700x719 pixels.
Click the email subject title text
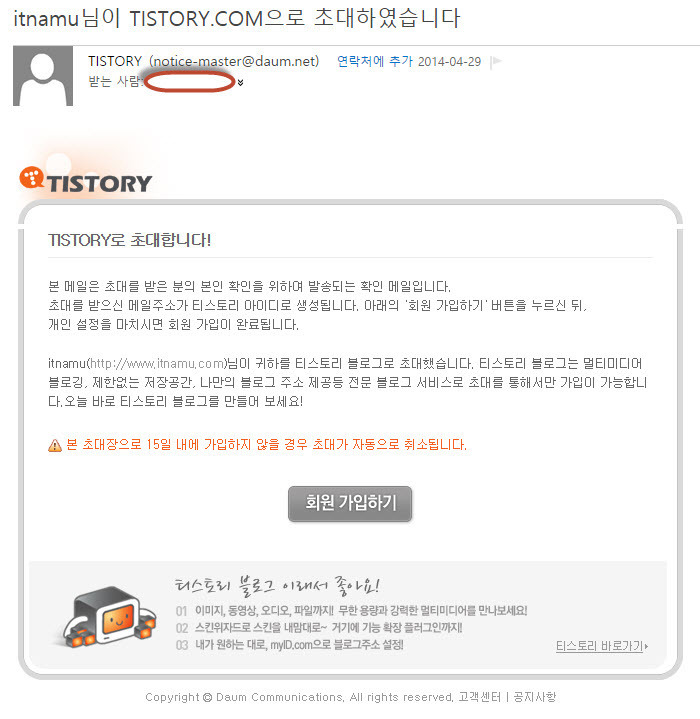pyautogui.click(x=237, y=19)
